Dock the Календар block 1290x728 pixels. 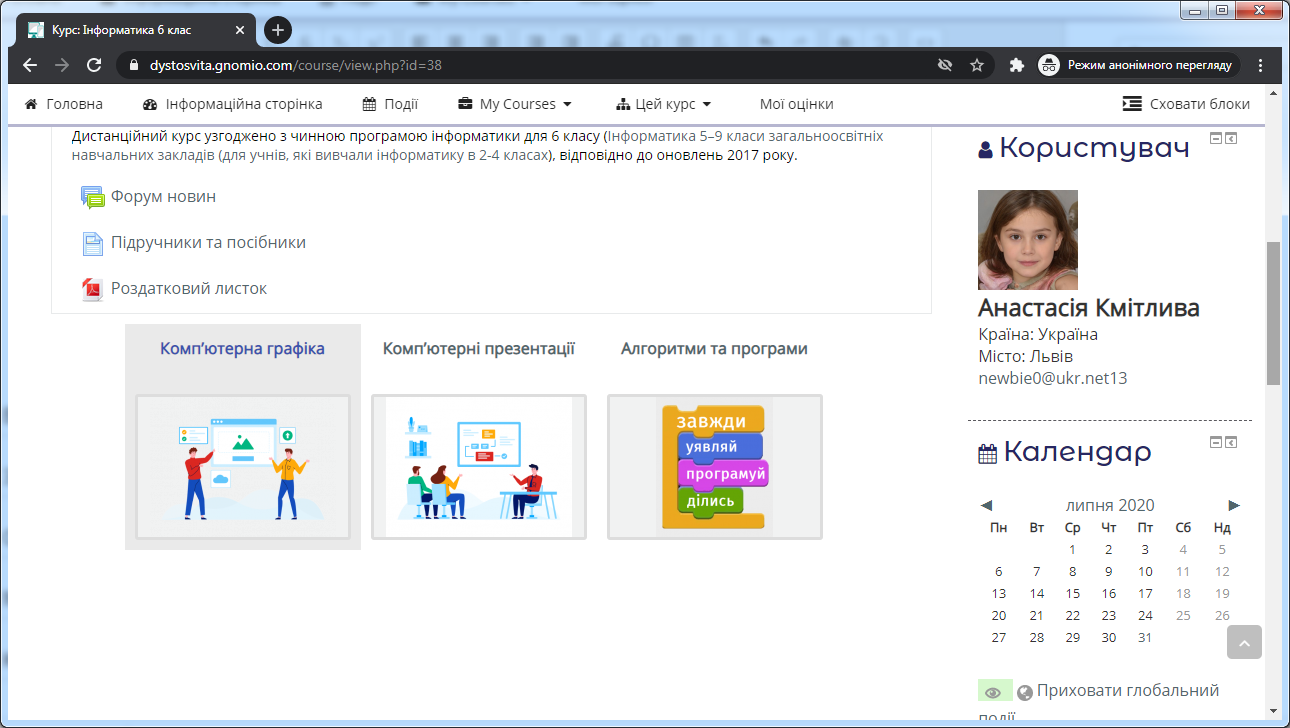(1231, 442)
